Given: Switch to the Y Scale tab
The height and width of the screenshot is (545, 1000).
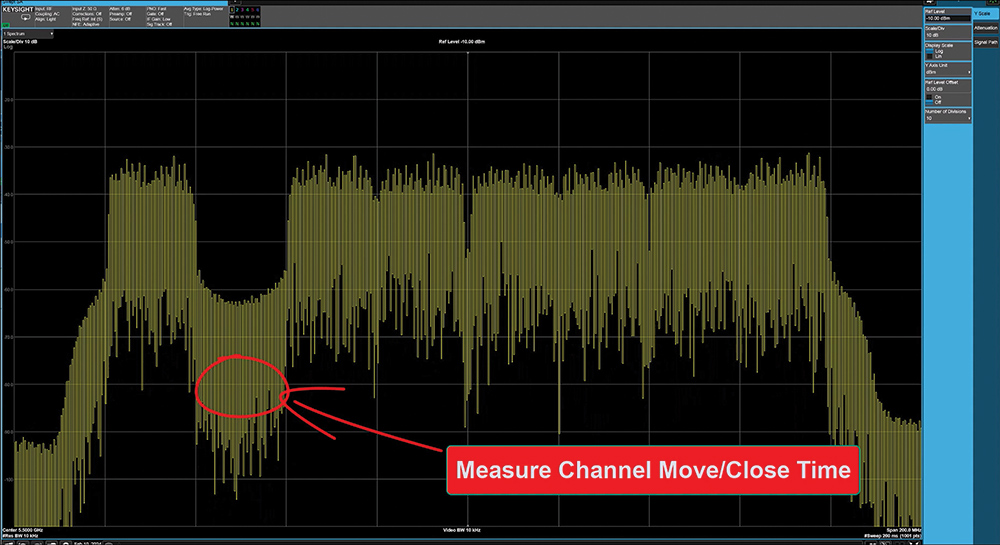Looking at the screenshot, I should click(x=985, y=13).
